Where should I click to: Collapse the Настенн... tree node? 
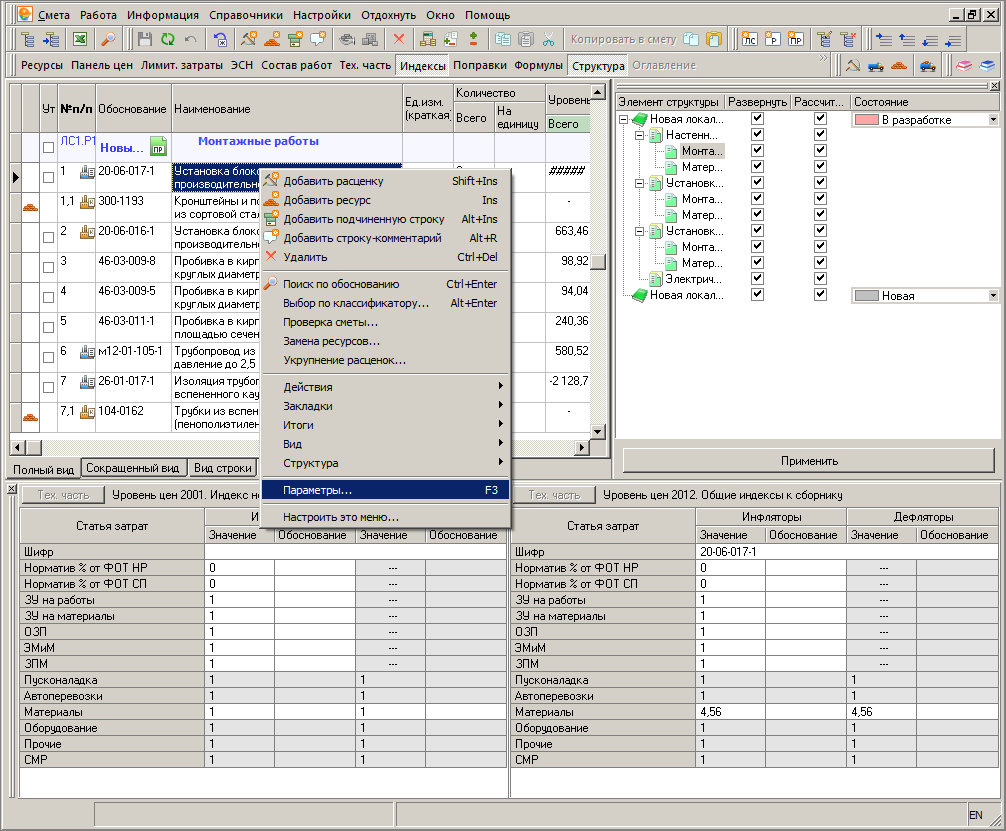click(639, 135)
